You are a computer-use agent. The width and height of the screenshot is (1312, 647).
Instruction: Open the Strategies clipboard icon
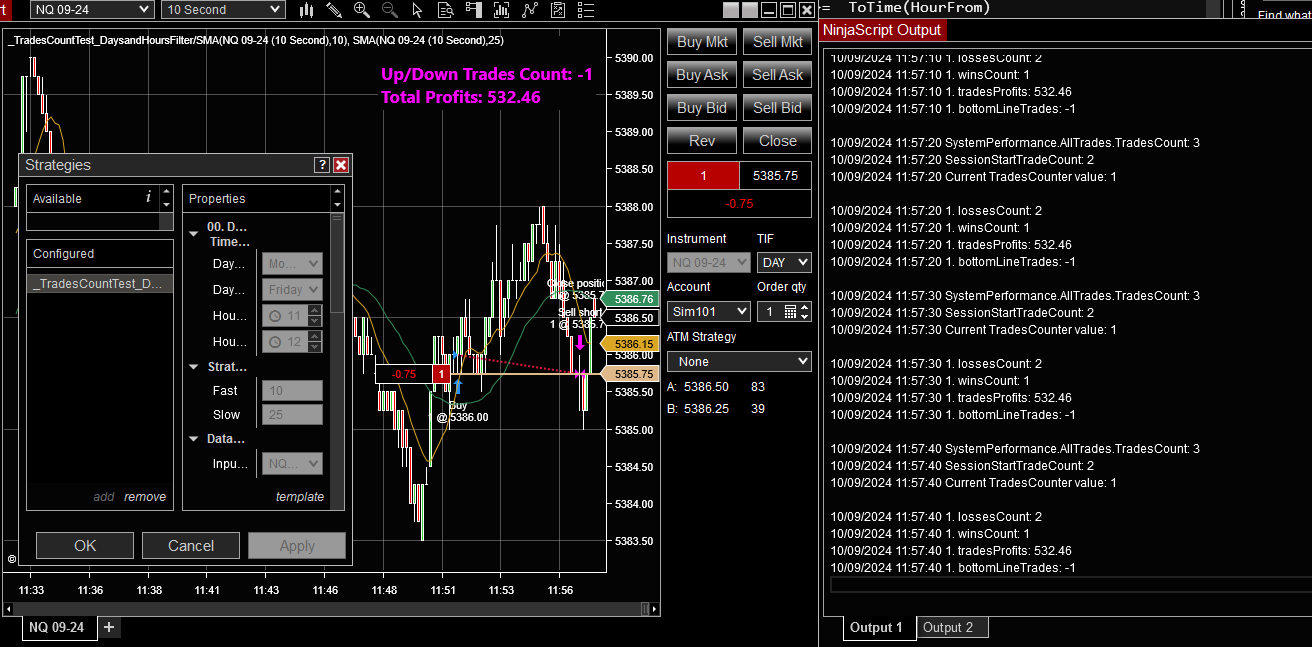557,11
